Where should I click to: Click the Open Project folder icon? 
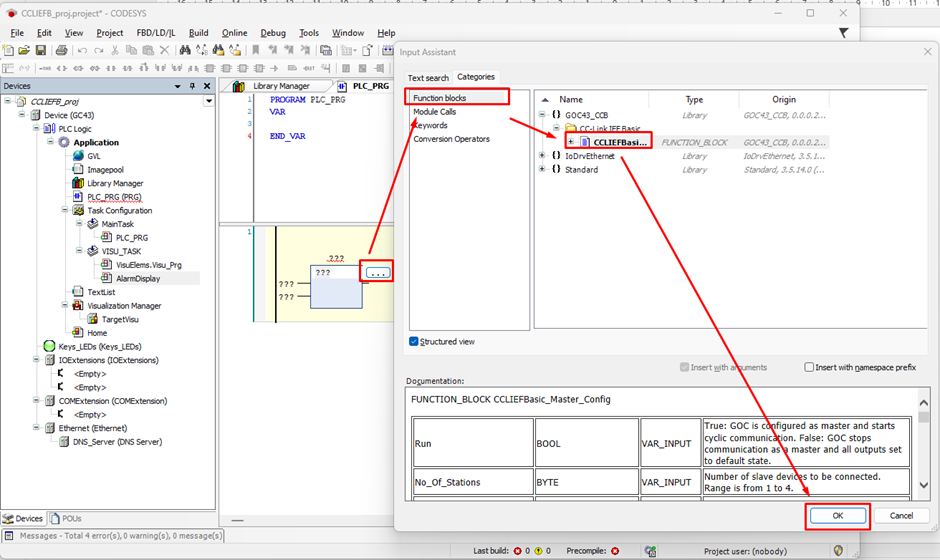pos(24,50)
